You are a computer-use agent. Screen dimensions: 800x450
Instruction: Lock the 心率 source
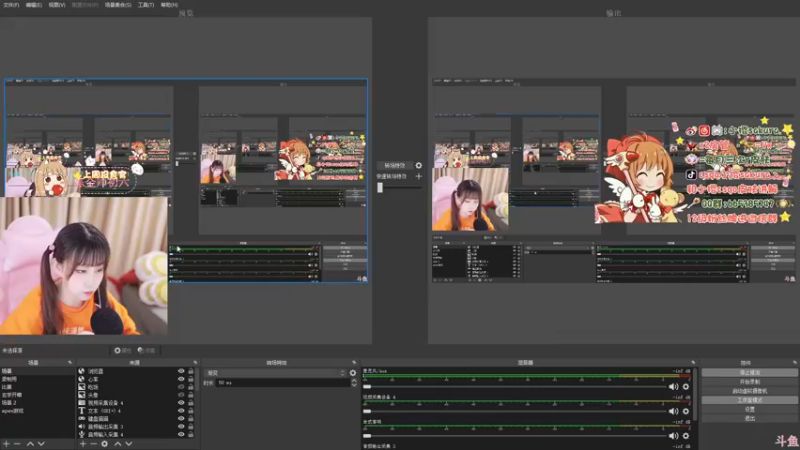[x=191, y=379]
